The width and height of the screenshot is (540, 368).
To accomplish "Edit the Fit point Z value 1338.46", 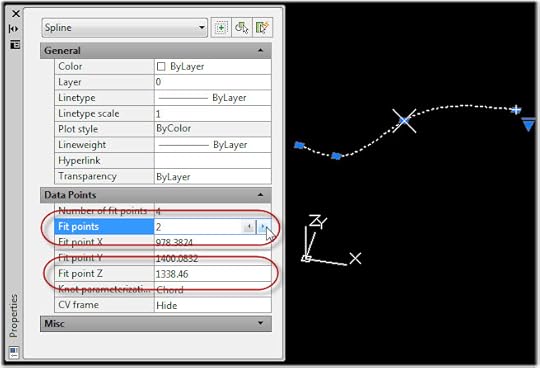I will point(212,274).
